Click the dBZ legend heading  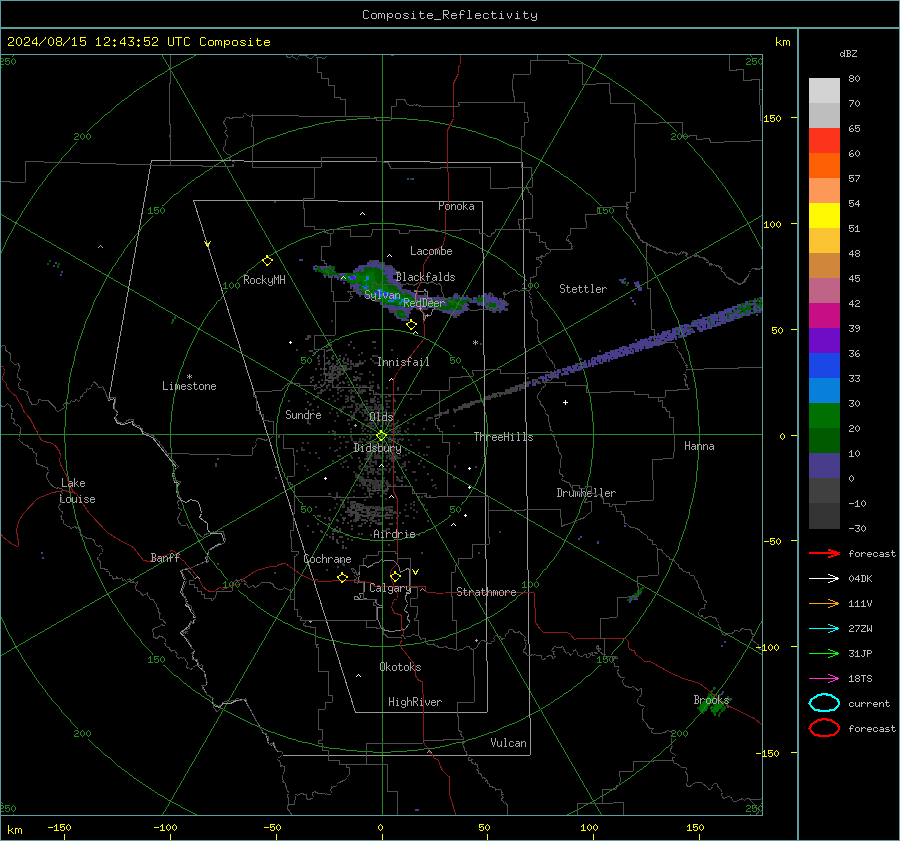848,53
